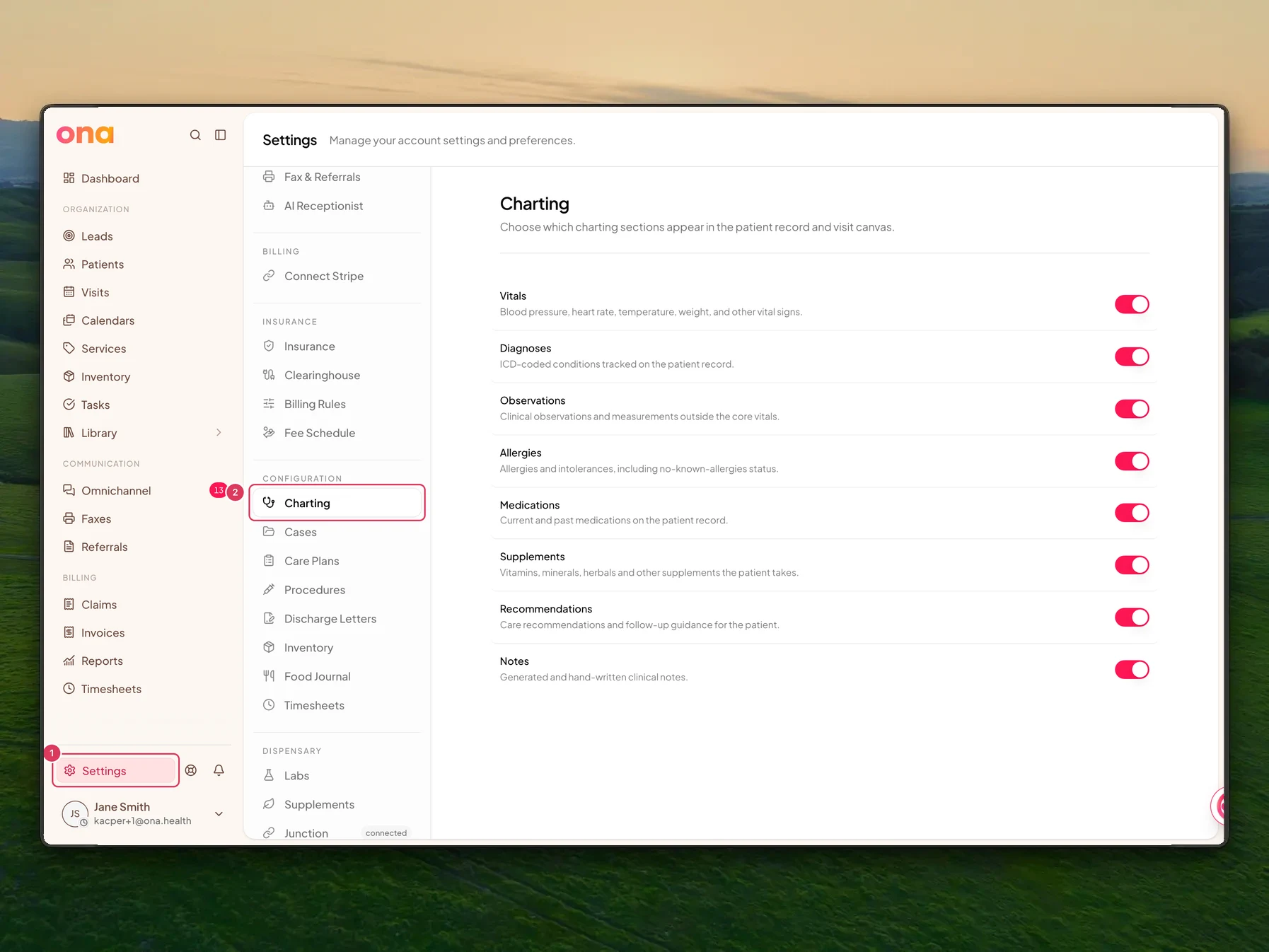Click the Connect Stripe link icon
The height and width of the screenshot is (952, 1269).
[269, 276]
